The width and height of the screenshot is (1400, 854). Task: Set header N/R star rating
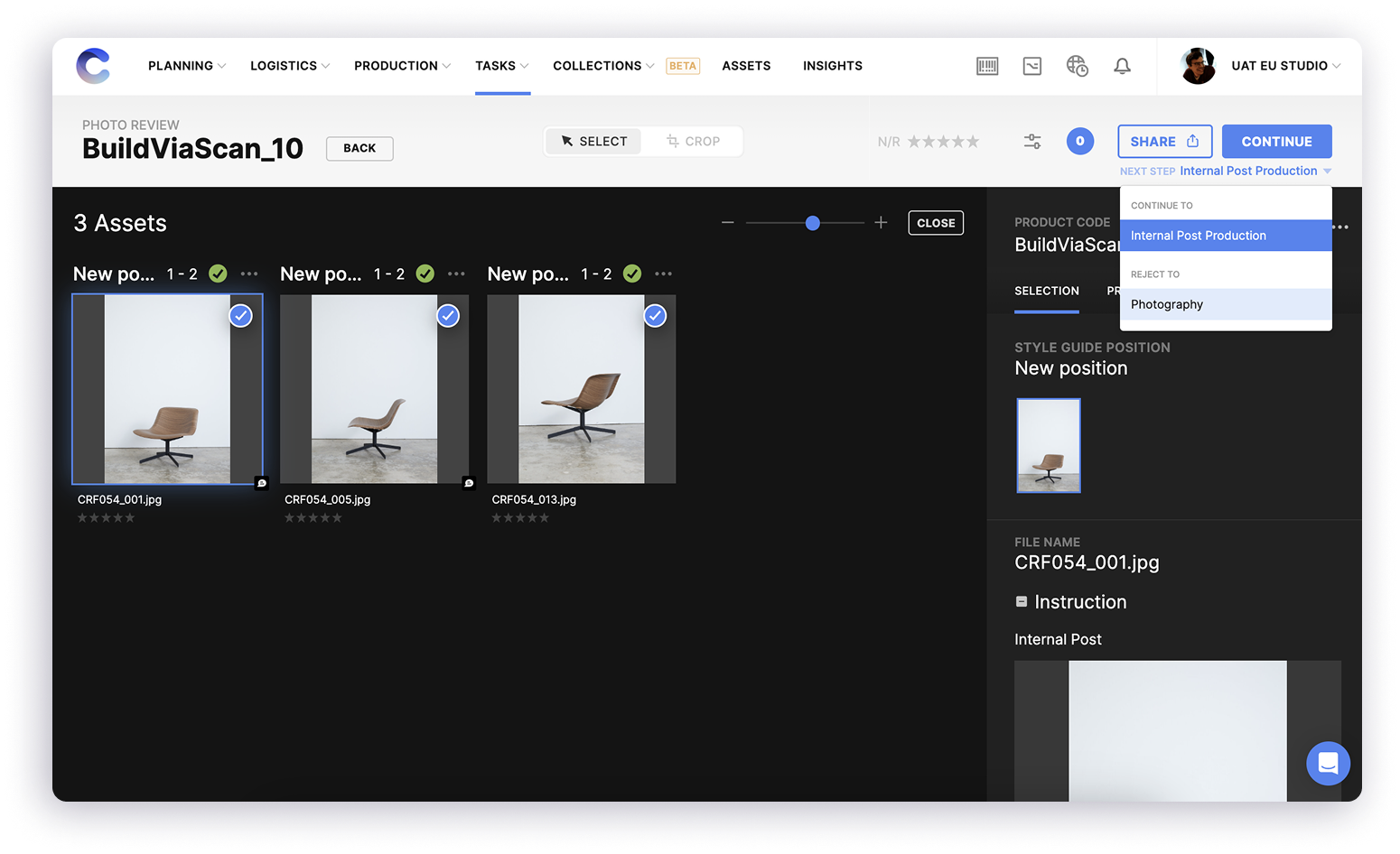[x=943, y=142]
